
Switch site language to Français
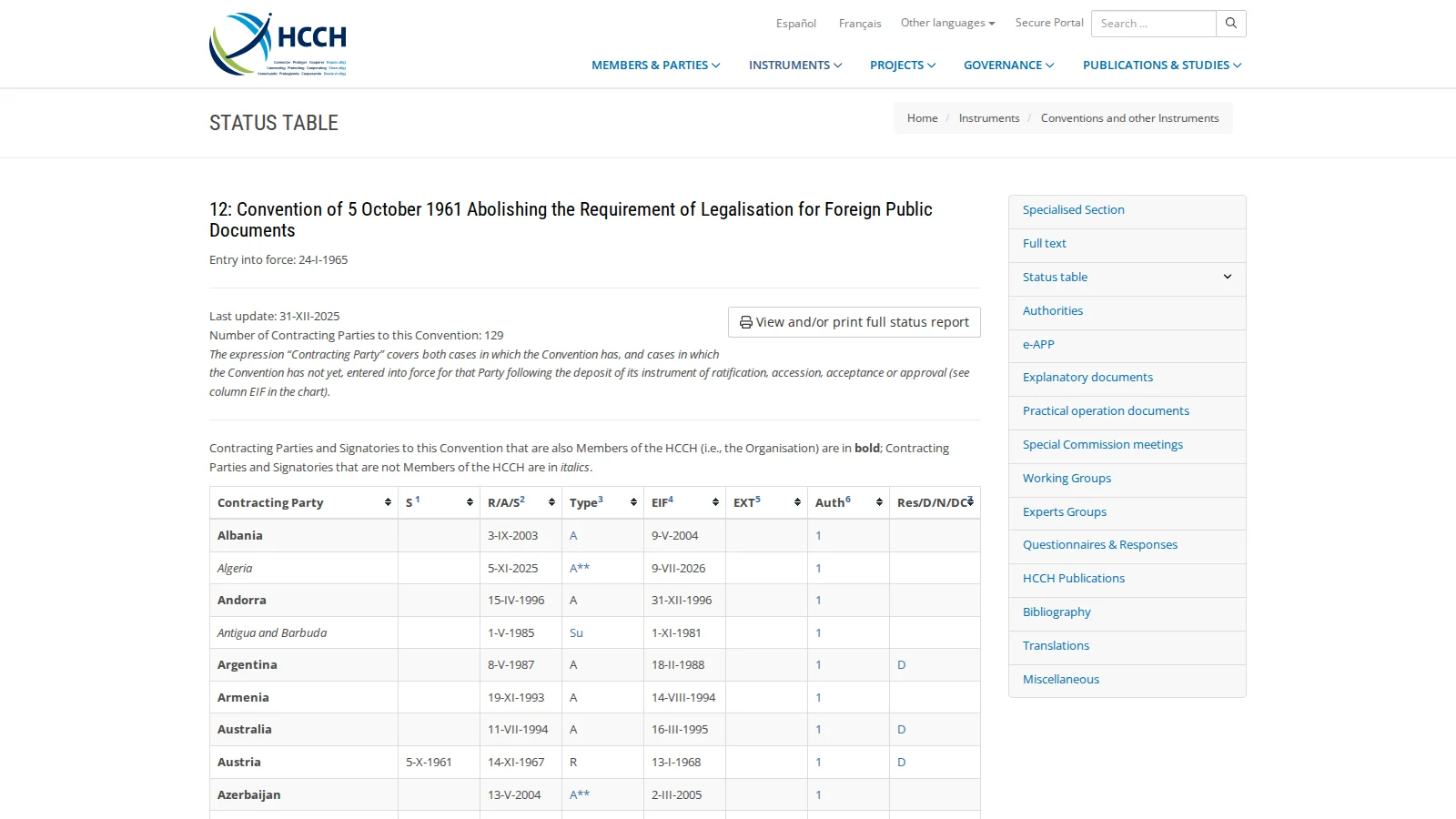[860, 24]
